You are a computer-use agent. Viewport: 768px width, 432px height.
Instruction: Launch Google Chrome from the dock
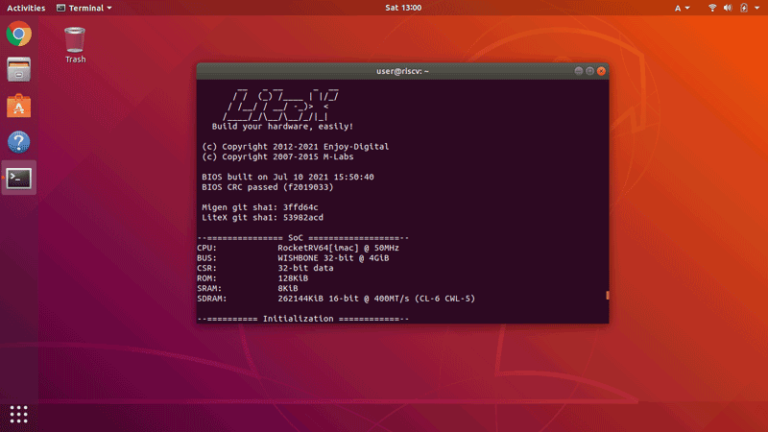point(19,35)
